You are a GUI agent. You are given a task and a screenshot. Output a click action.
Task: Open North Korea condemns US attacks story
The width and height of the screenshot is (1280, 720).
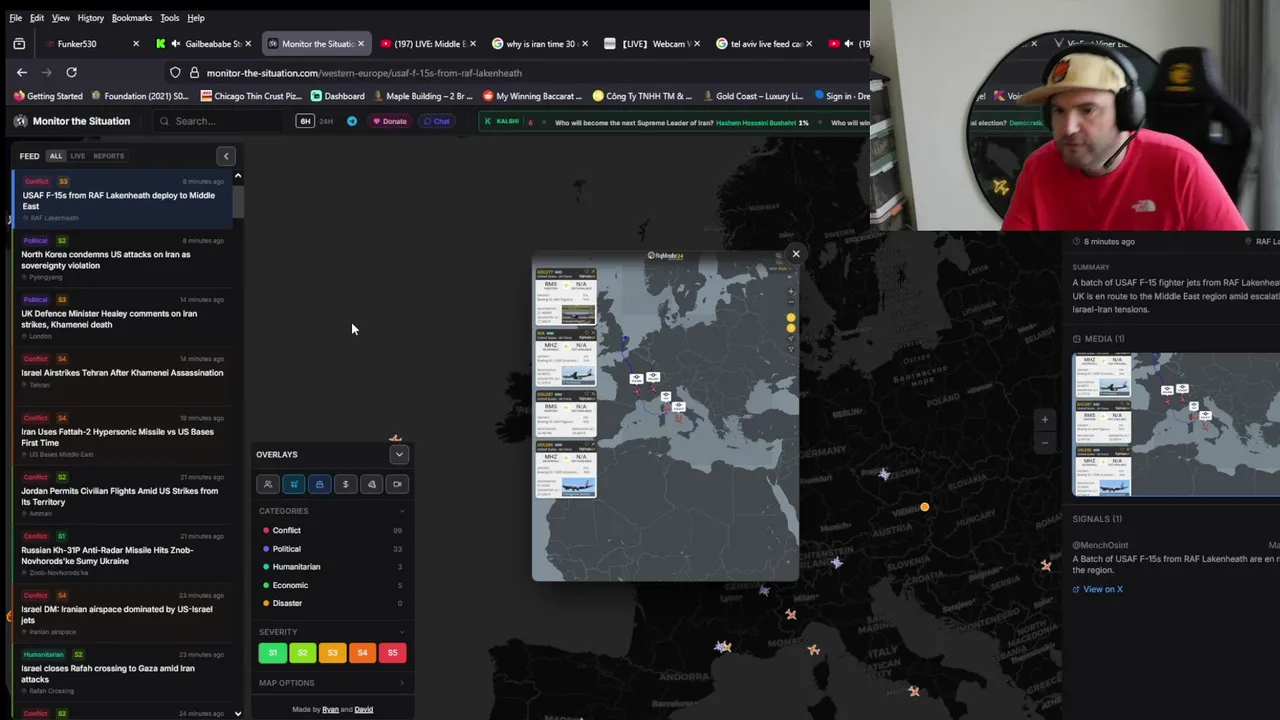[122, 260]
